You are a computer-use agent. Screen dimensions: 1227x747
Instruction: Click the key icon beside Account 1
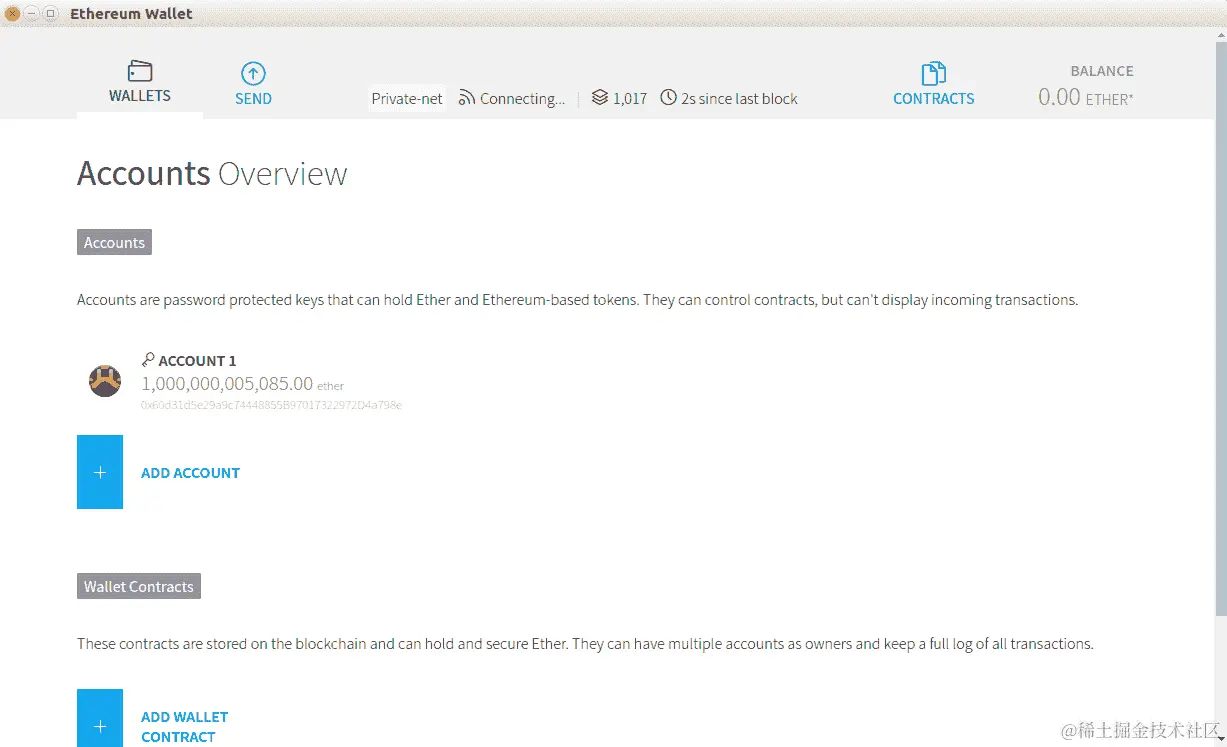pos(148,360)
